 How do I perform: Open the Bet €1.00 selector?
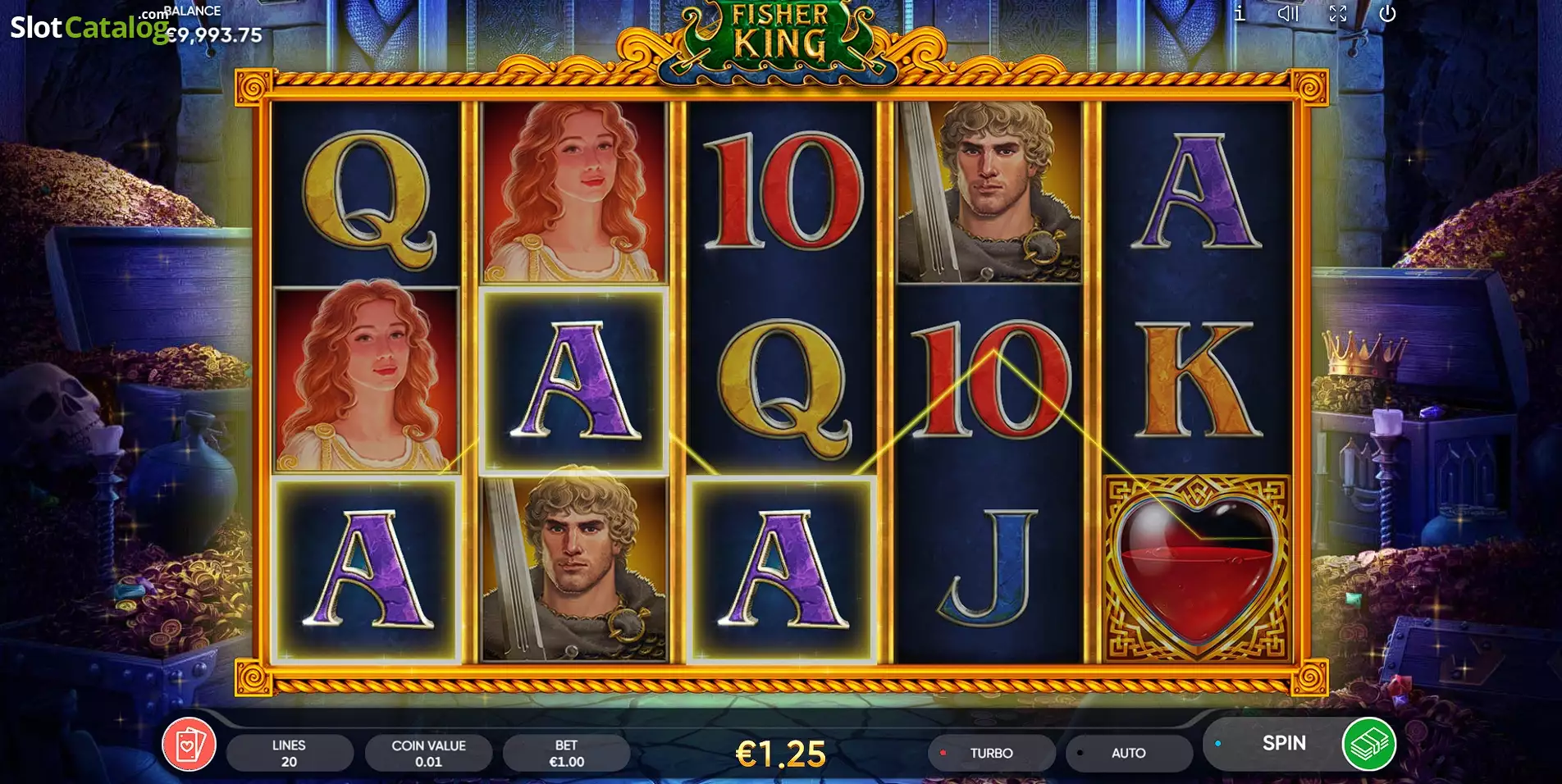pyautogui.click(x=566, y=753)
